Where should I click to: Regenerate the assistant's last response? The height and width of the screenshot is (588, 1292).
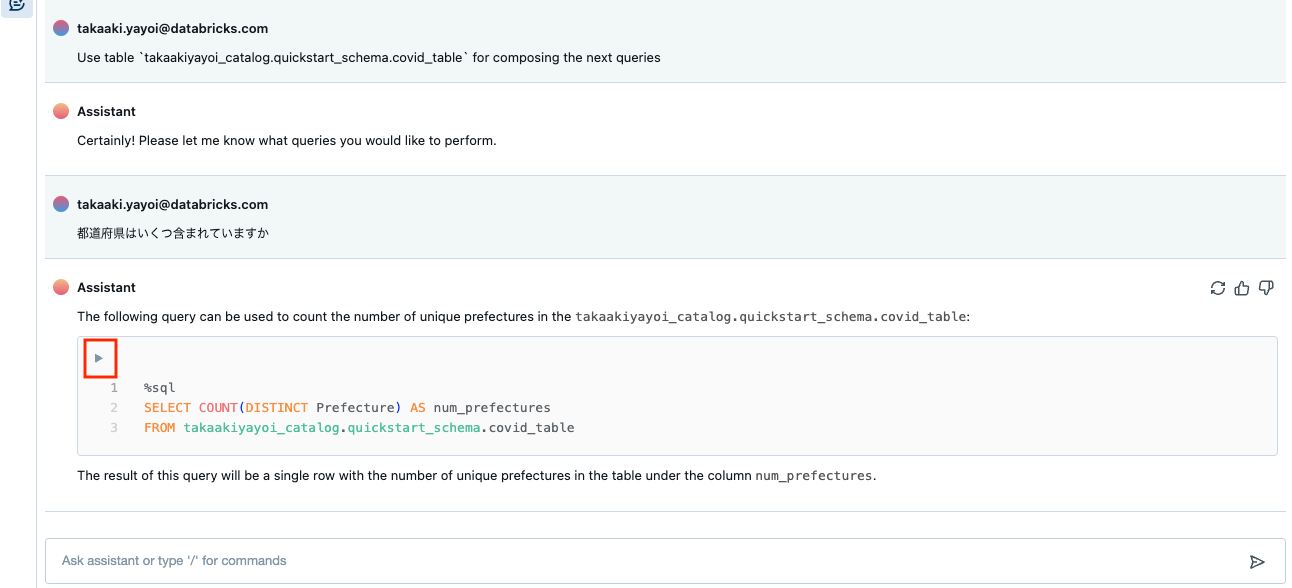point(1217,288)
